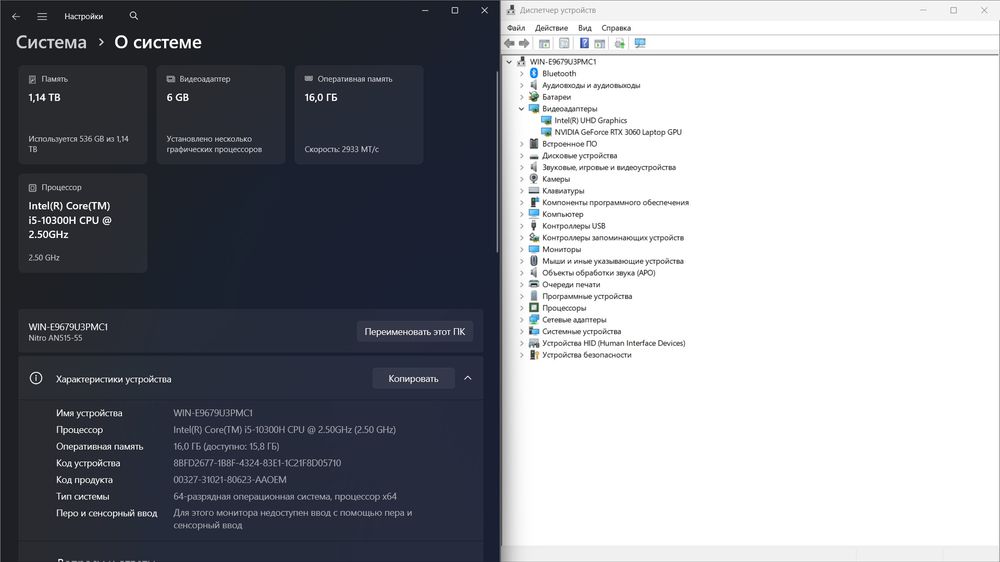Click the Settings window vertical scrollbar

click(x=497, y=161)
